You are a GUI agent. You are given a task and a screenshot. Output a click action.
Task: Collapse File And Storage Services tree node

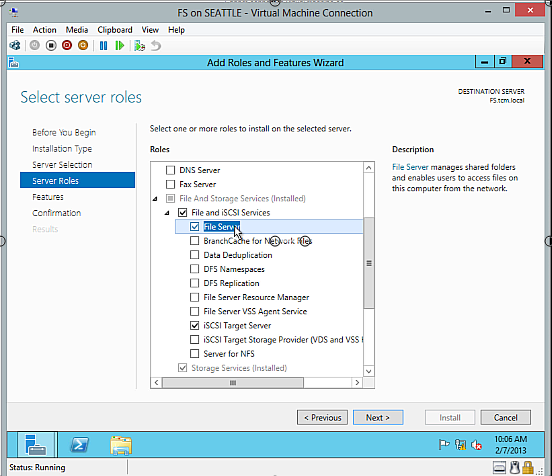coord(155,199)
